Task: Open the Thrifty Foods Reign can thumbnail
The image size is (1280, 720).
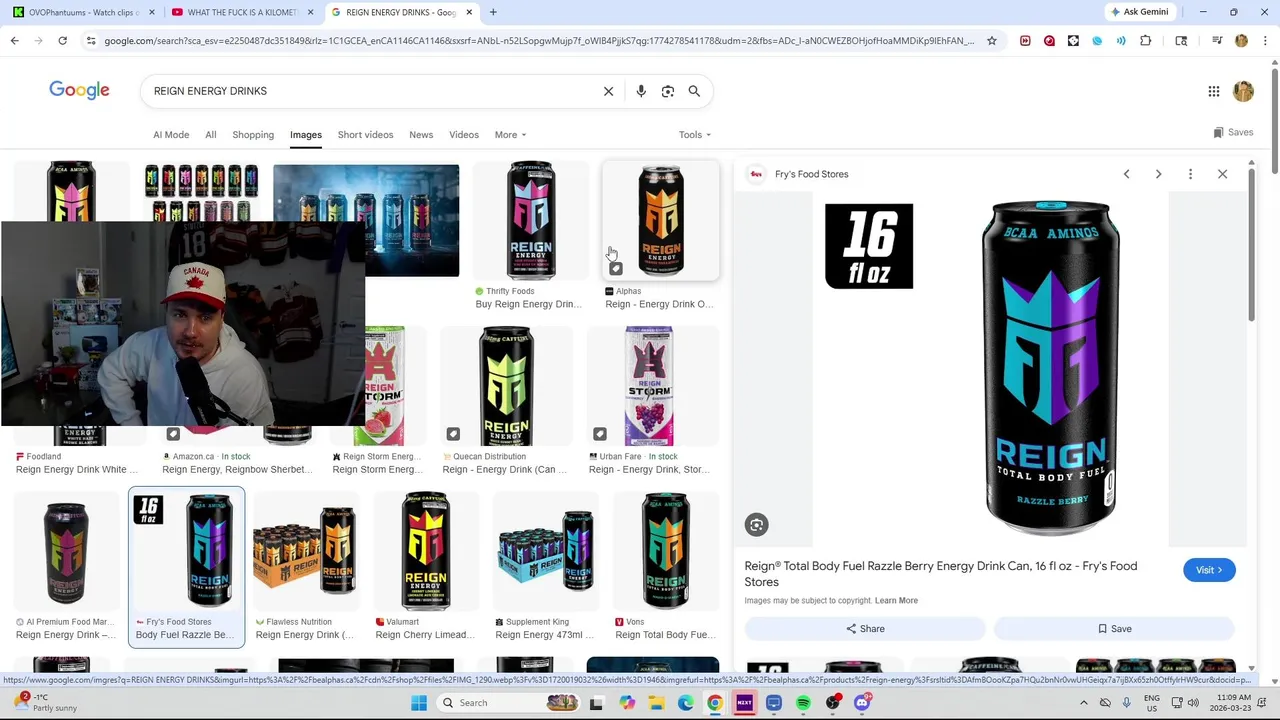Action: (530, 221)
